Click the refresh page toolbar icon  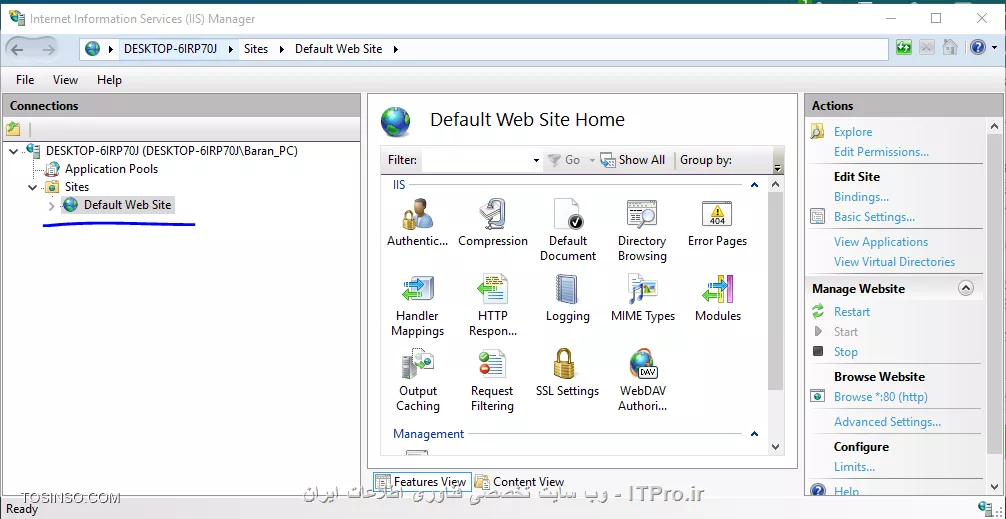tap(904, 47)
